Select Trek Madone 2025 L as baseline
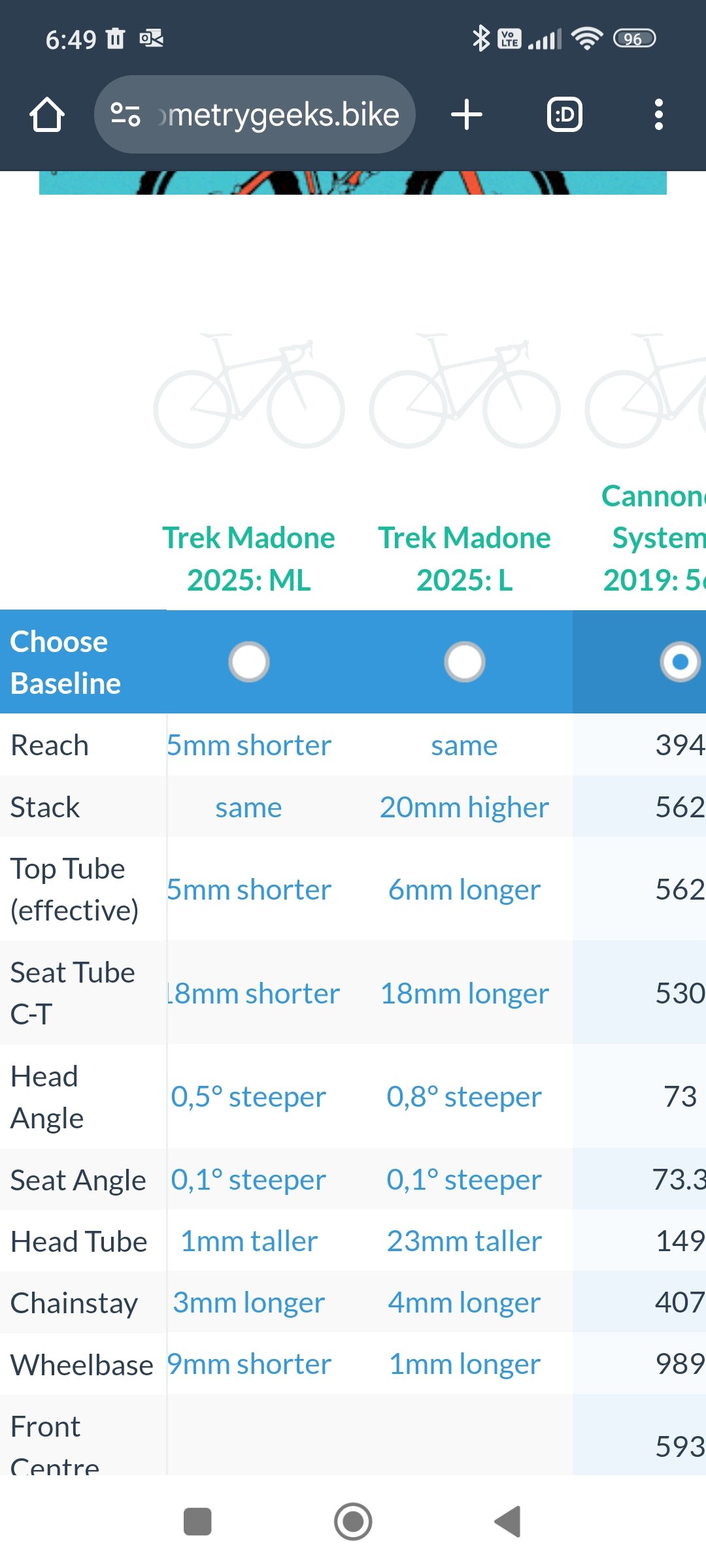 [465, 662]
